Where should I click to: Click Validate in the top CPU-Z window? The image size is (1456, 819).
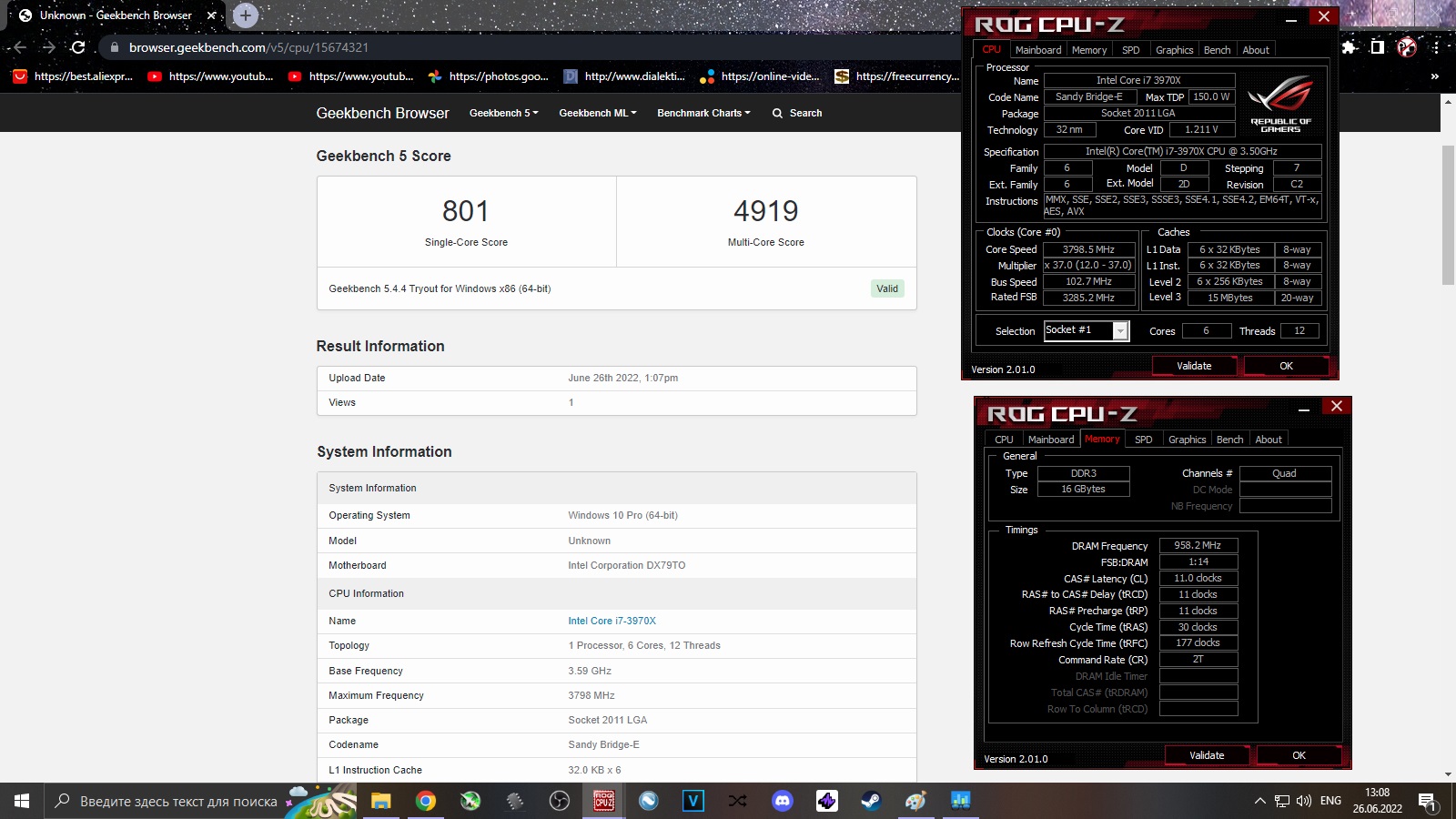tap(1194, 366)
